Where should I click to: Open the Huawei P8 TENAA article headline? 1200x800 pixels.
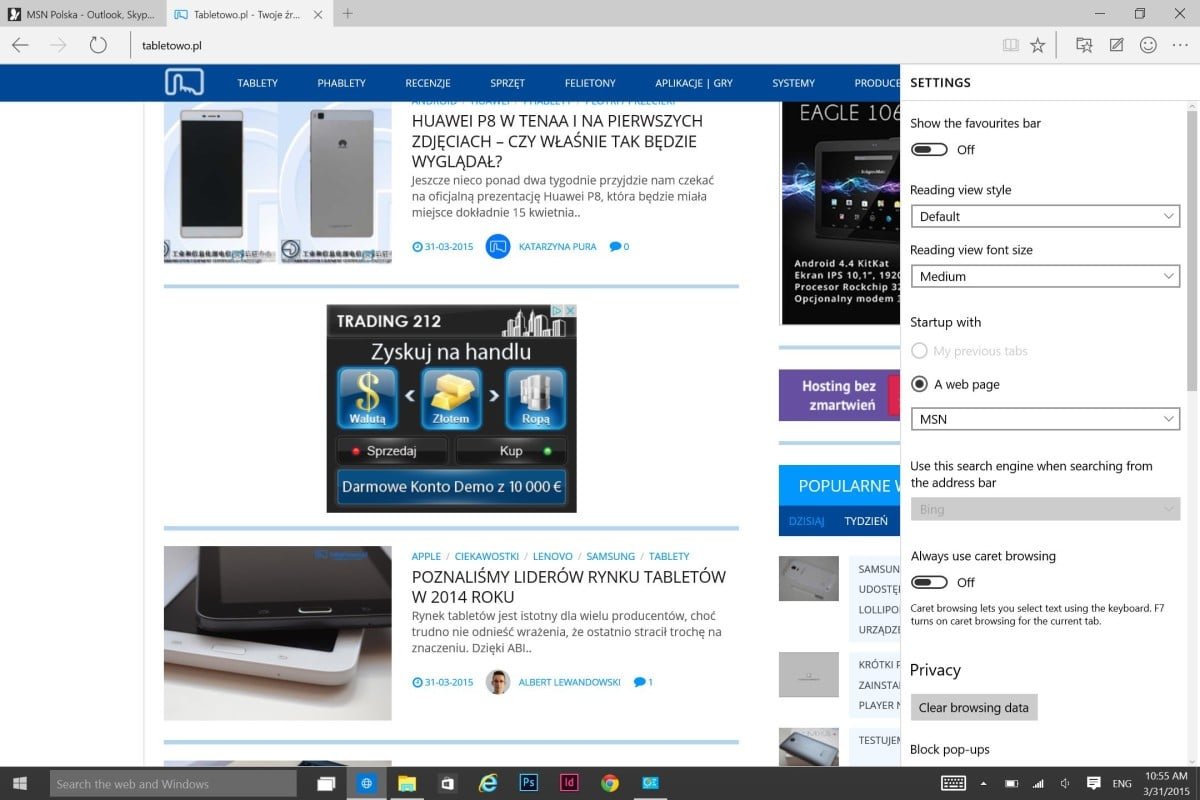point(557,141)
